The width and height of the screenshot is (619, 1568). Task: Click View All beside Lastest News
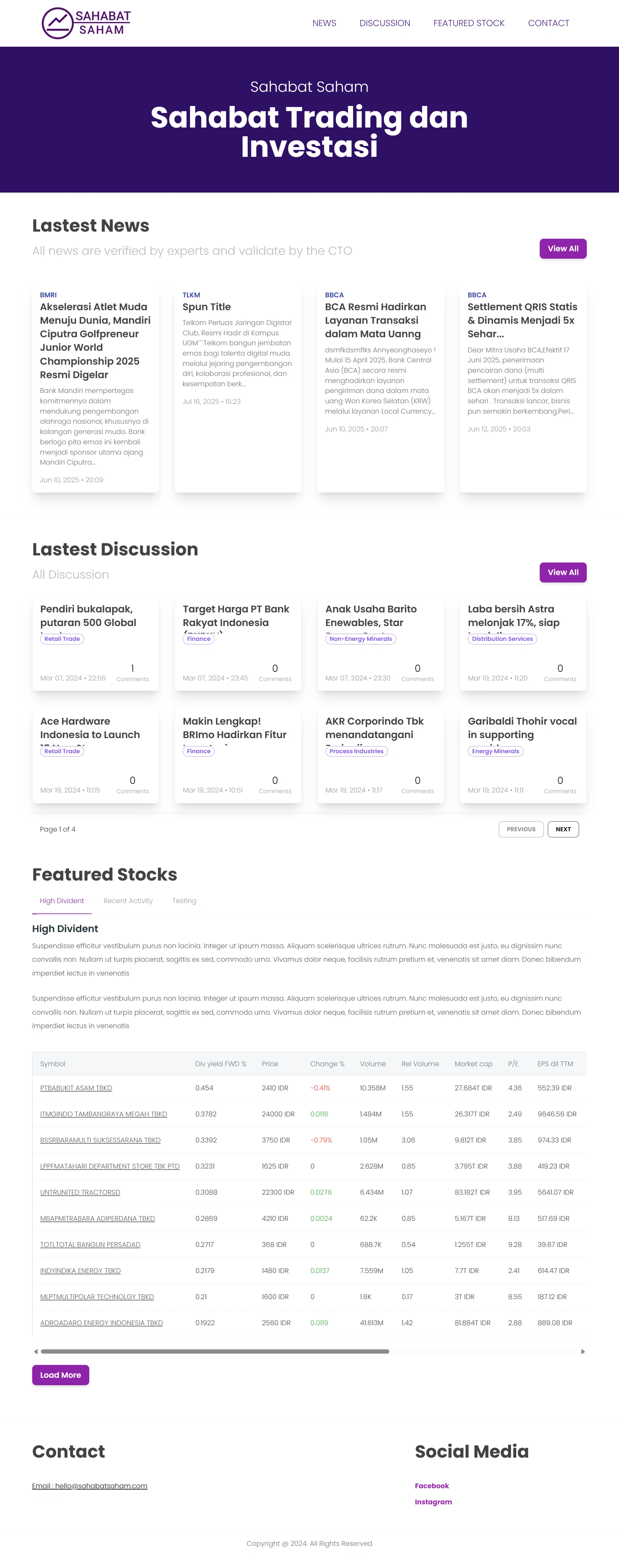562,248
